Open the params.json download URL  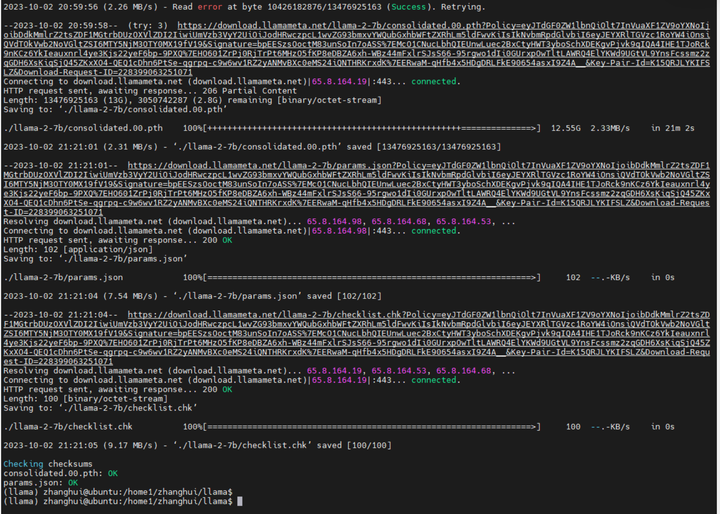356,189
